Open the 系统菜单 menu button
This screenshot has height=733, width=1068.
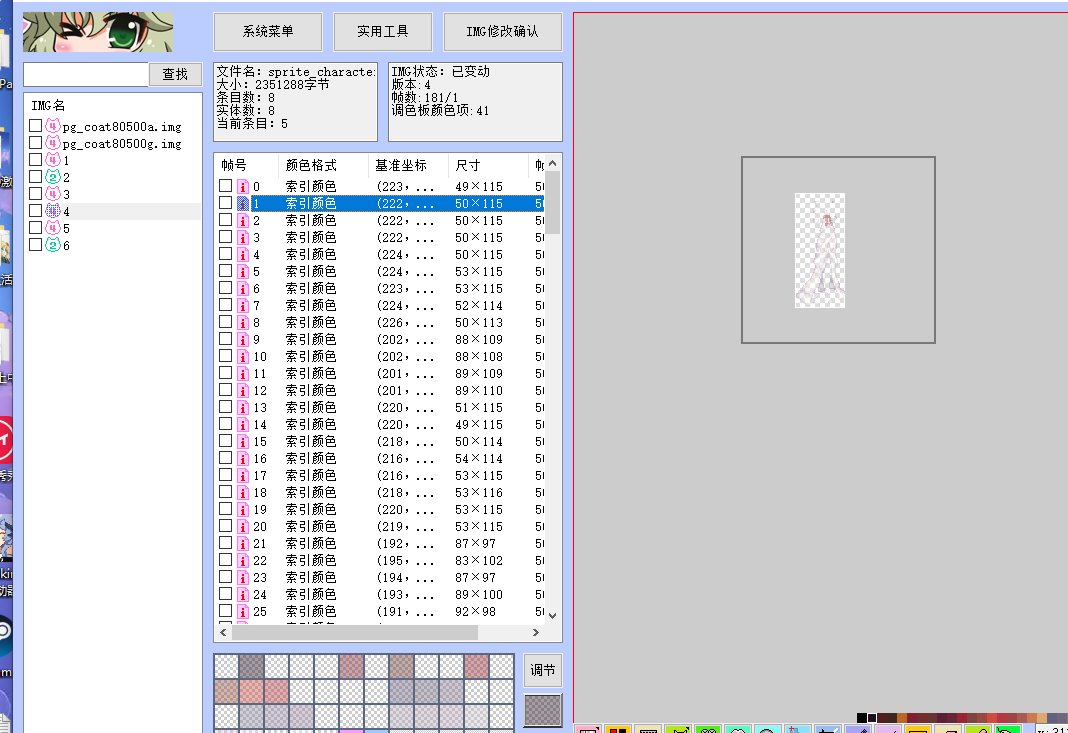[268, 32]
